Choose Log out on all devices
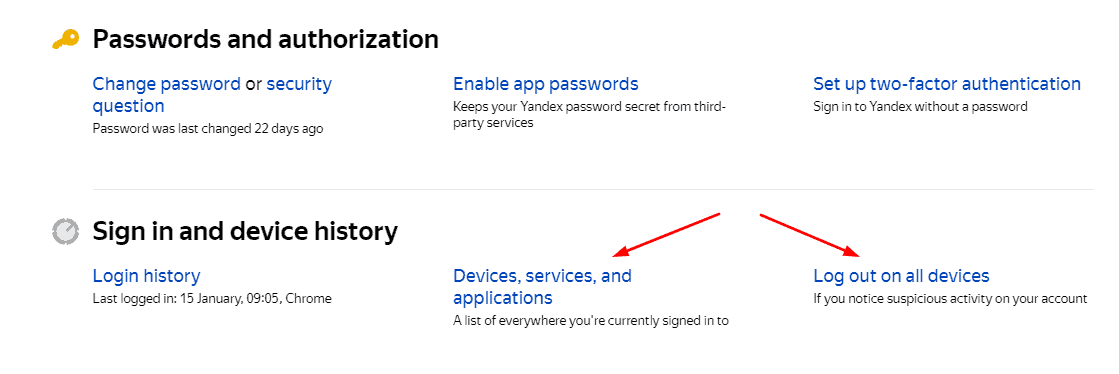This screenshot has width=1119, height=374. coord(901,276)
